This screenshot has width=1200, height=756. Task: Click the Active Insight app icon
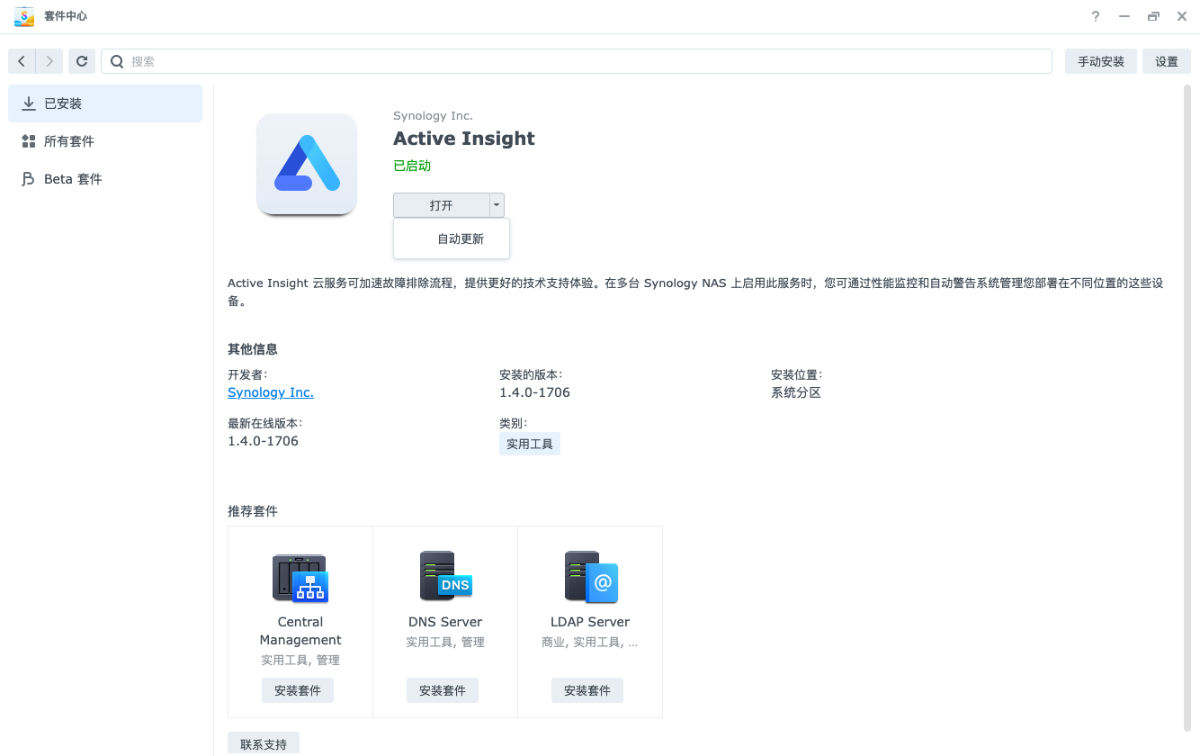(x=306, y=163)
